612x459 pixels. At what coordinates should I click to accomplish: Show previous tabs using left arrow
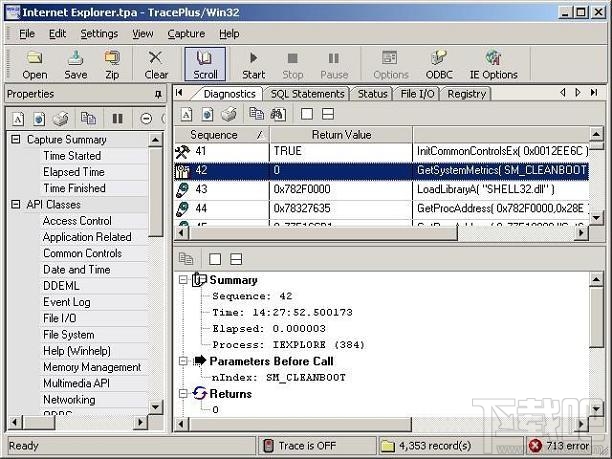click(562, 93)
